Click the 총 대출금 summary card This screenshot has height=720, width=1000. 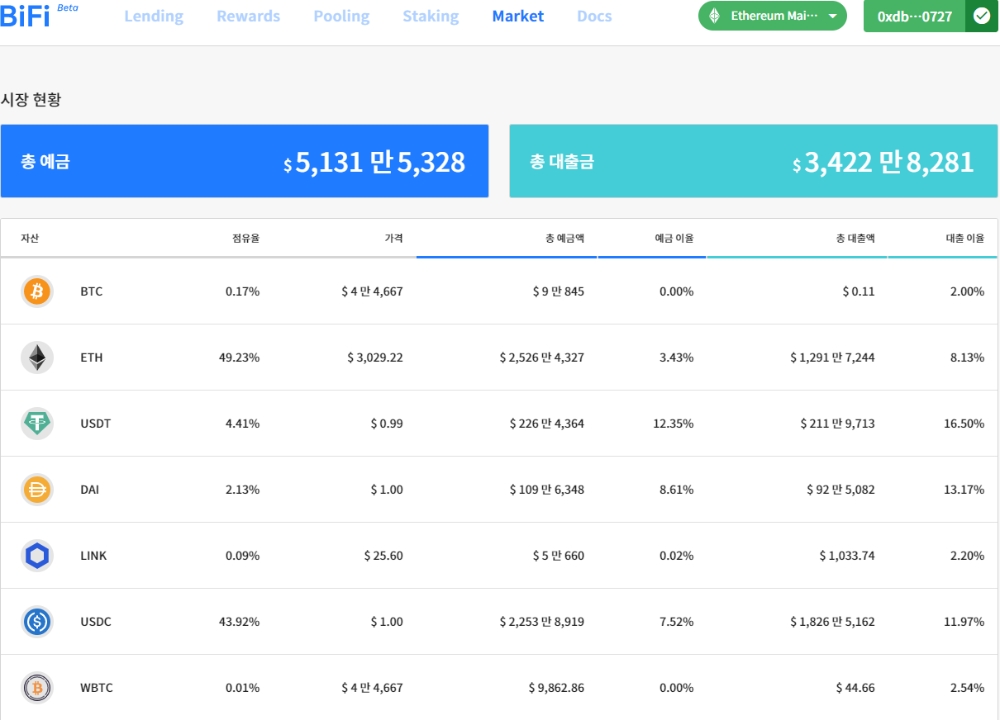coord(753,161)
